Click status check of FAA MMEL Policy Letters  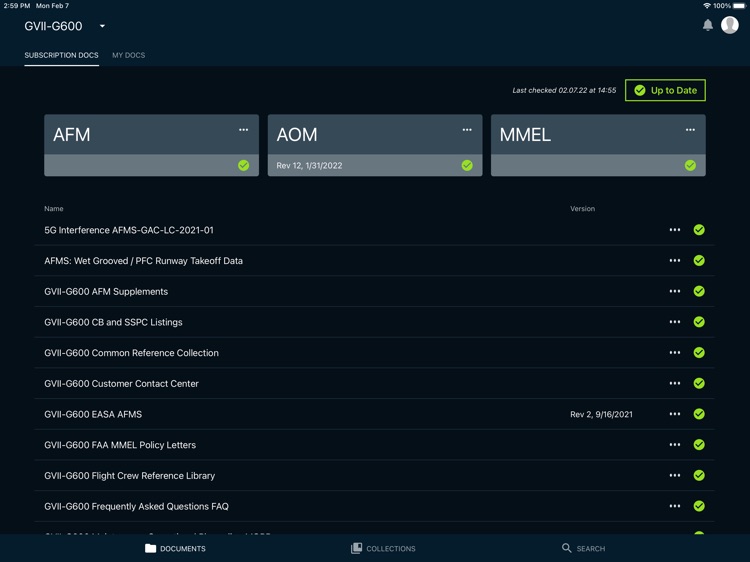[x=699, y=444]
